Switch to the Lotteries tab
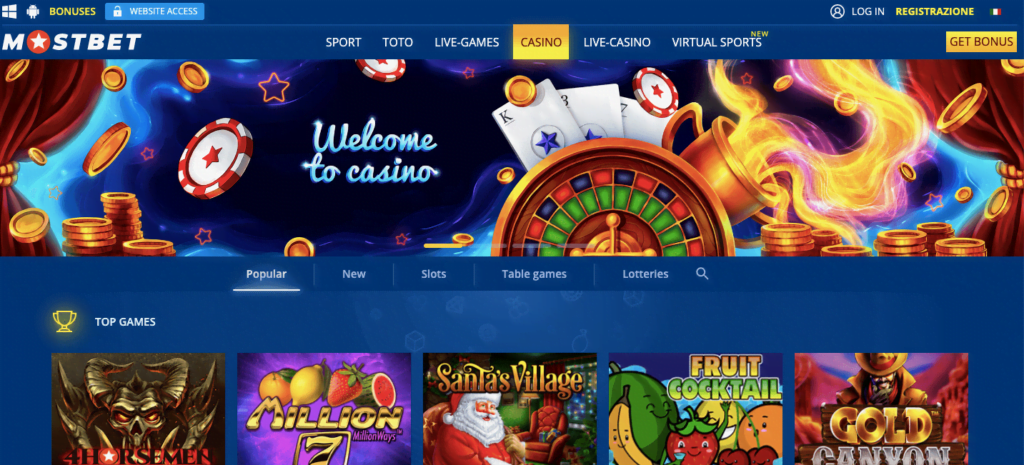 [645, 274]
